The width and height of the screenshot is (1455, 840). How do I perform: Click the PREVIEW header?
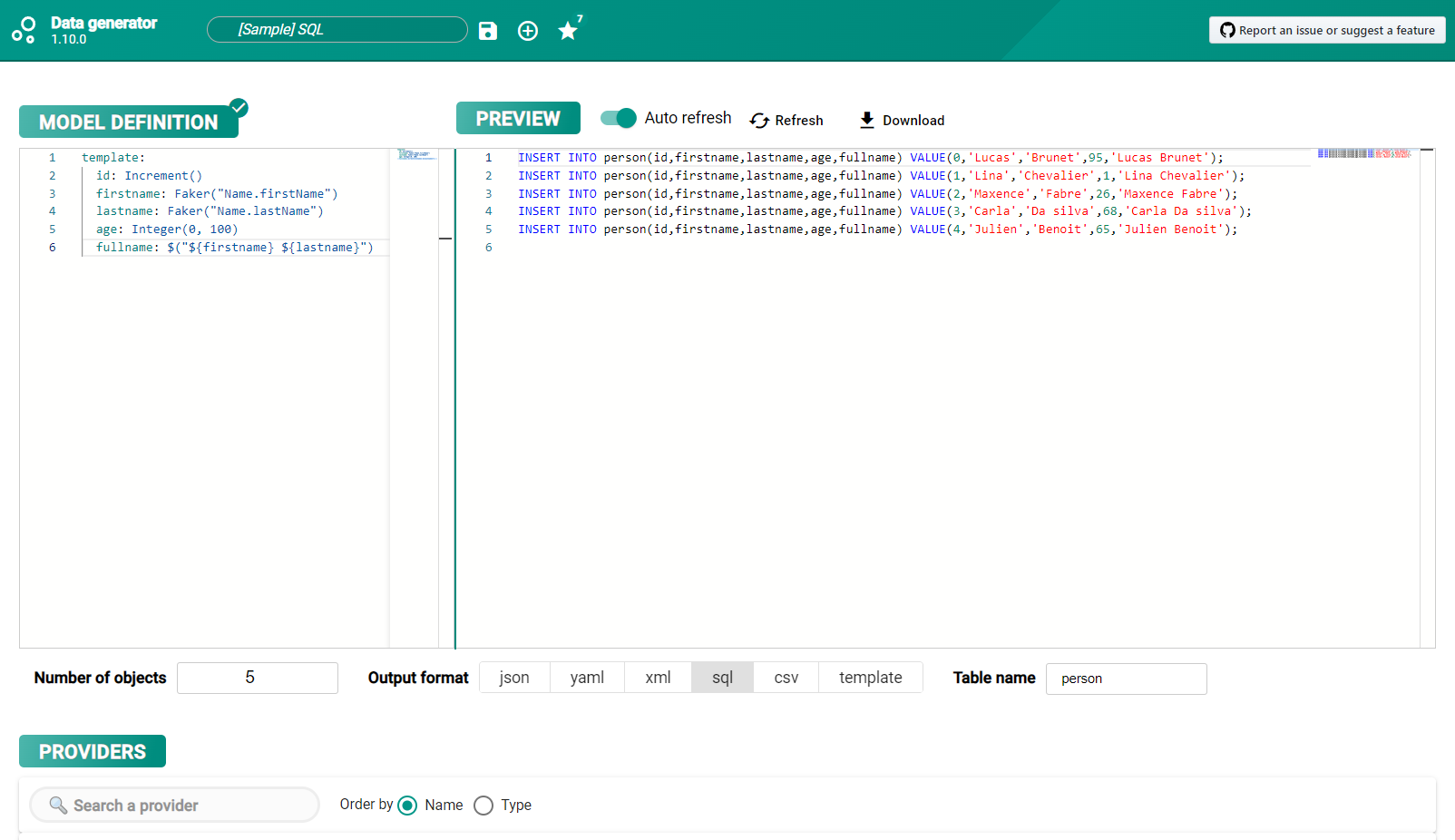point(518,118)
